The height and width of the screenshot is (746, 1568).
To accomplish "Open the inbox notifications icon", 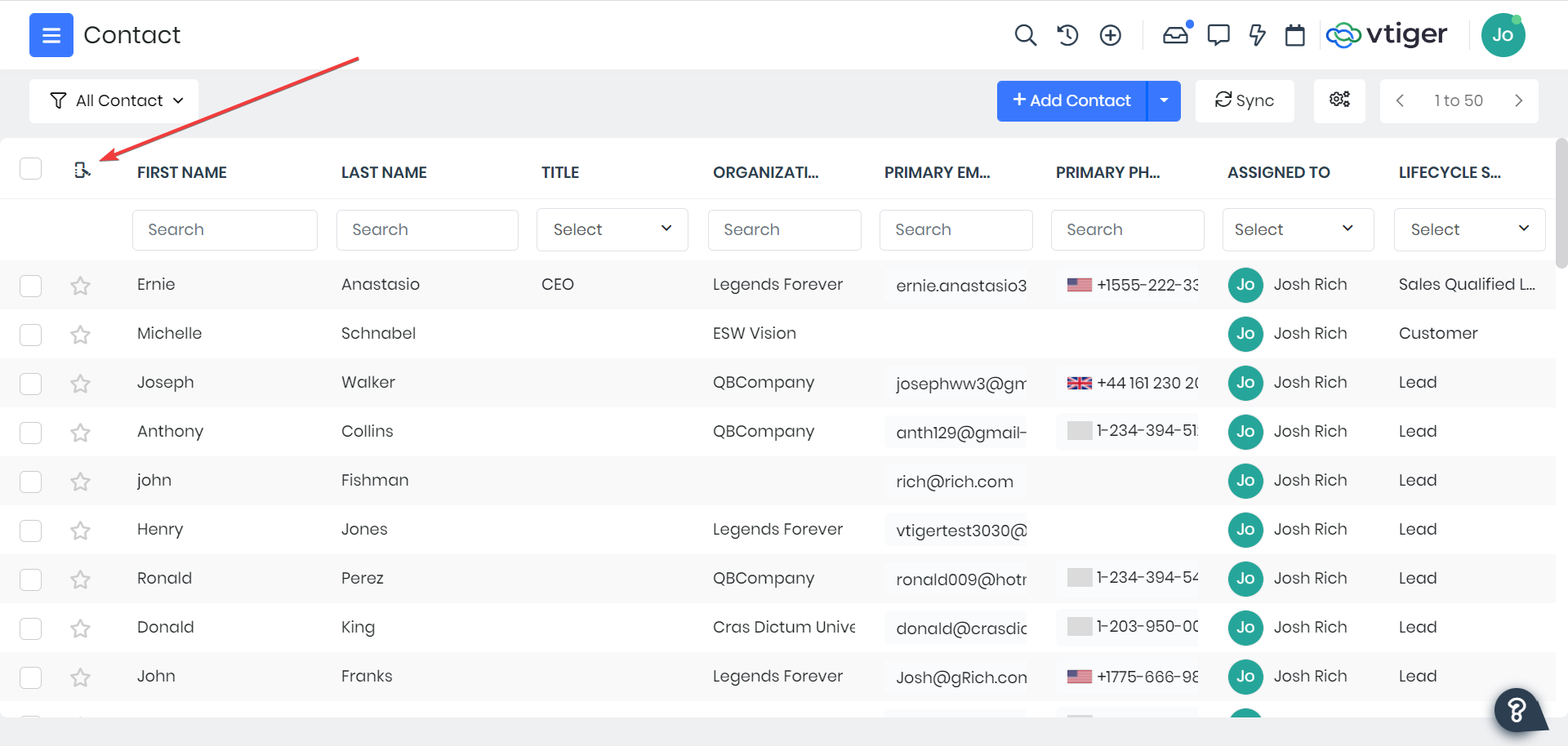I will (x=1175, y=35).
